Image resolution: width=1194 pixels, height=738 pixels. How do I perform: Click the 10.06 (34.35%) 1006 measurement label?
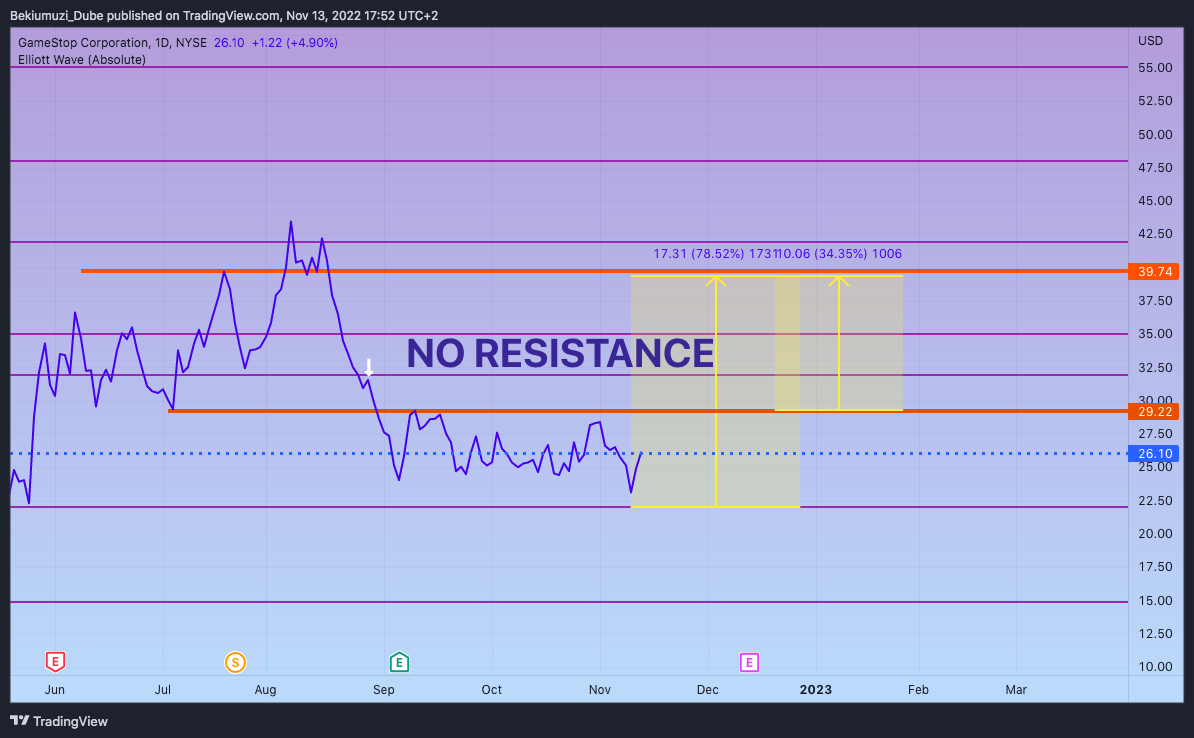pos(840,254)
